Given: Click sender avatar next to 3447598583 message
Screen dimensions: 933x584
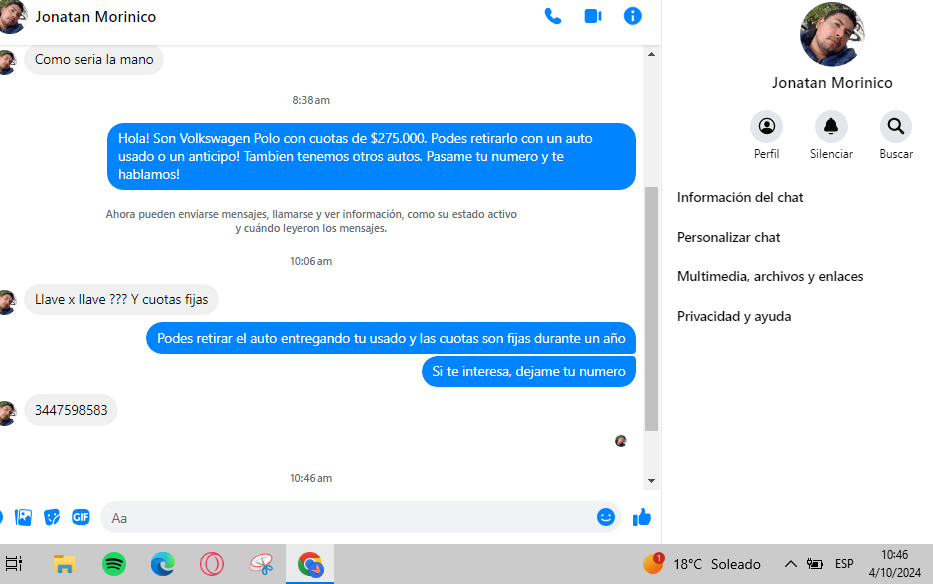Looking at the screenshot, I should click(x=7, y=413).
